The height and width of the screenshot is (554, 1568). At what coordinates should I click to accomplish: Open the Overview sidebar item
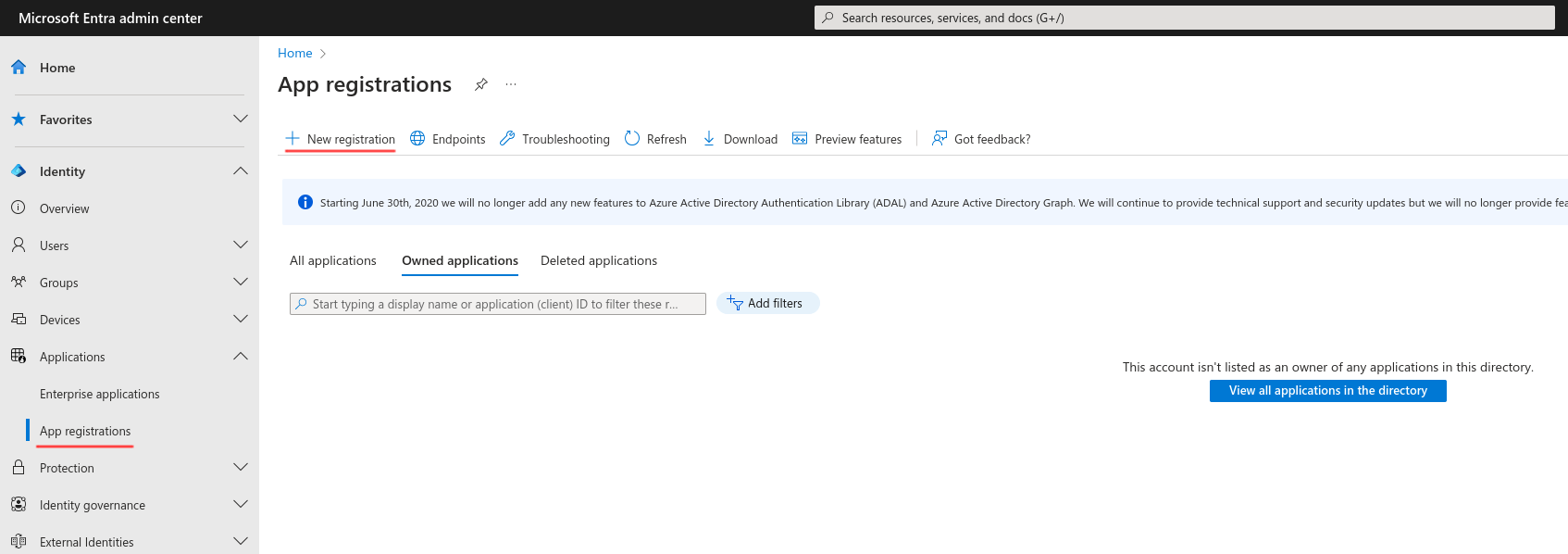(x=65, y=208)
